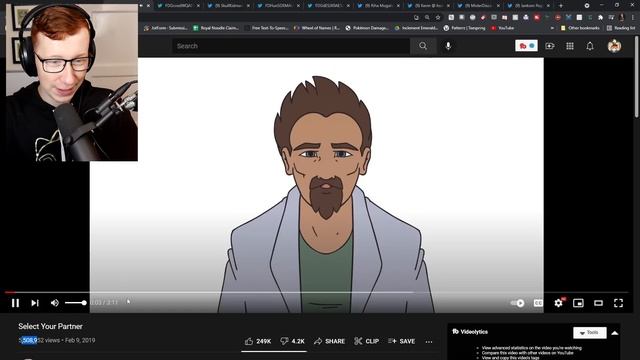The height and width of the screenshot is (360, 640).
Task: Expand the bookmarks overflow chevron
Action: tap(552, 28)
